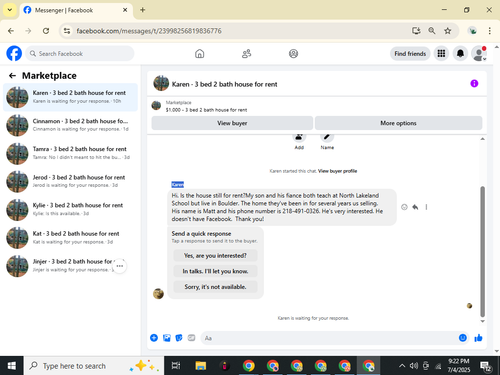Send quick reply Yes, are you interested?

(215, 256)
